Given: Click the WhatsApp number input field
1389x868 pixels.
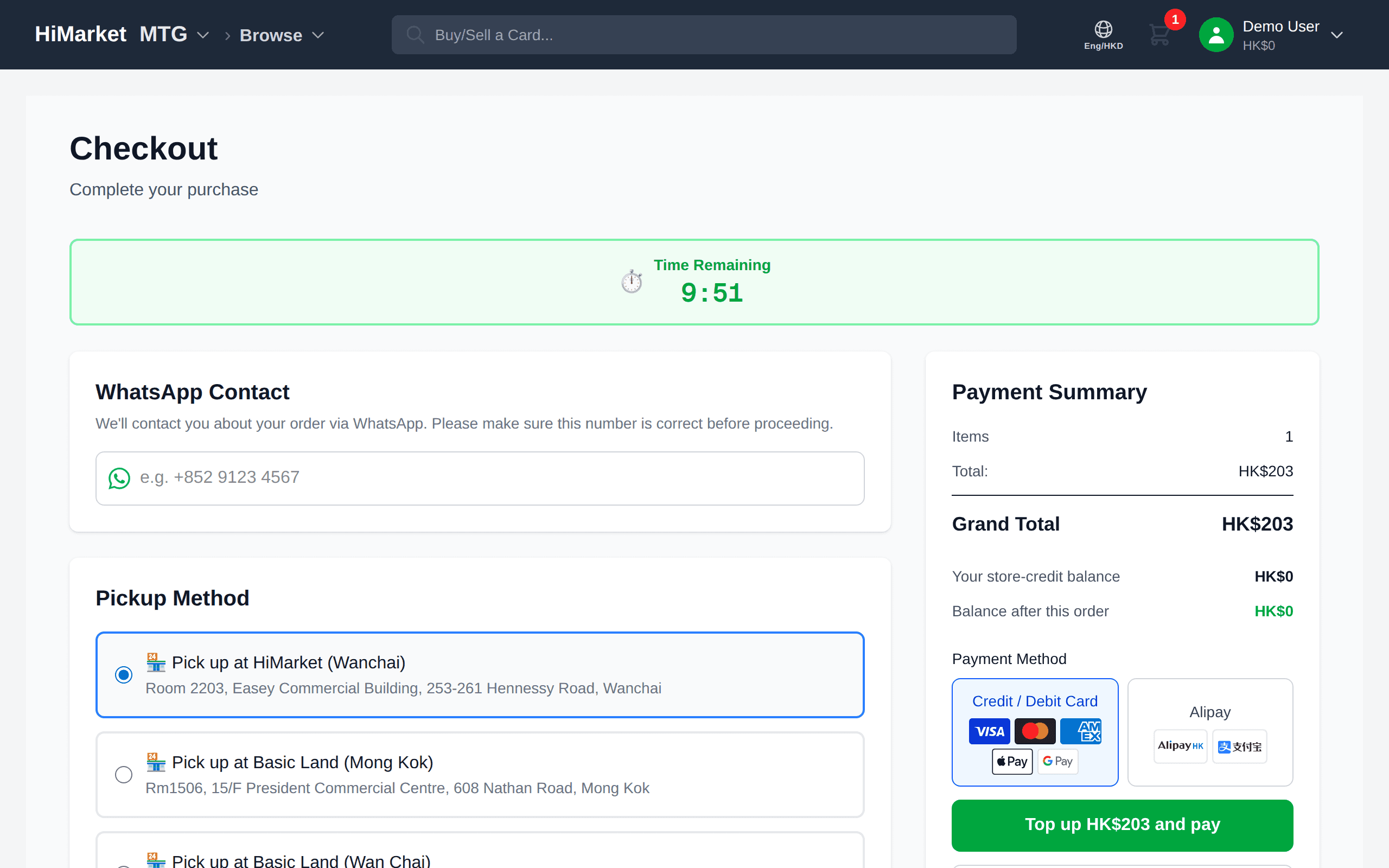Looking at the screenshot, I should [x=480, y=478].
